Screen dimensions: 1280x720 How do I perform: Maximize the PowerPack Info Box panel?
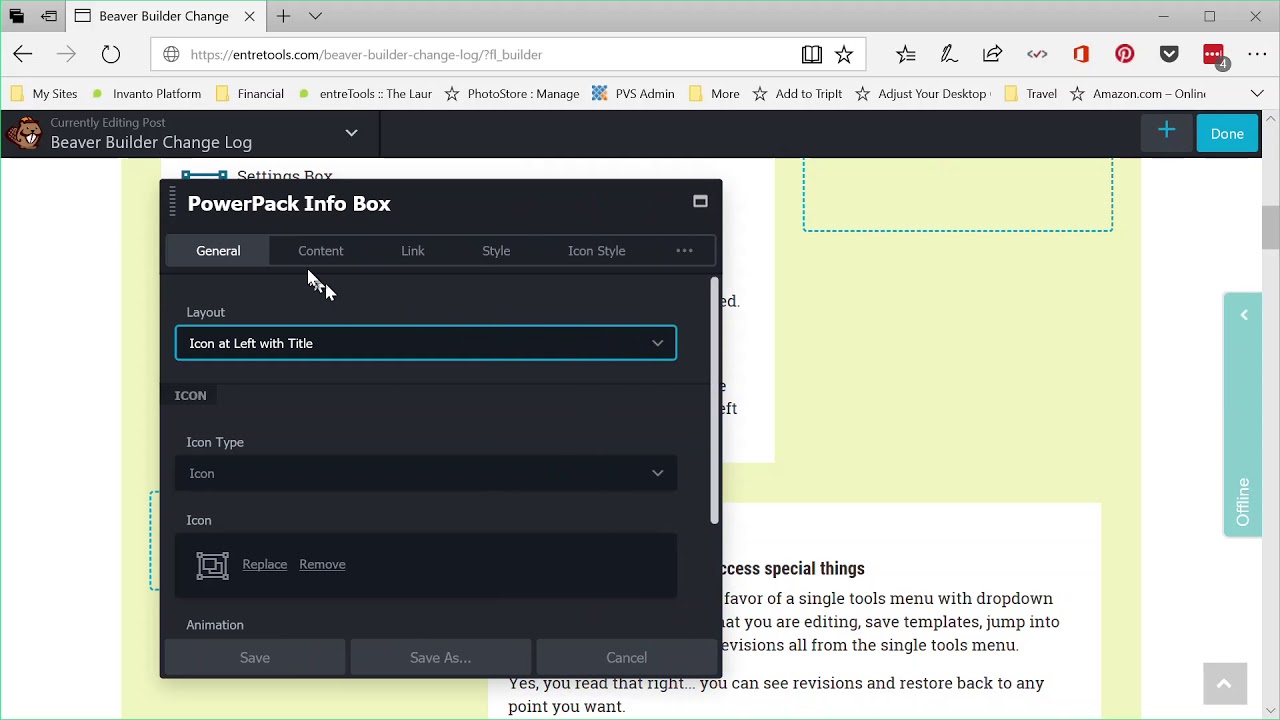(x=700, y=201)
